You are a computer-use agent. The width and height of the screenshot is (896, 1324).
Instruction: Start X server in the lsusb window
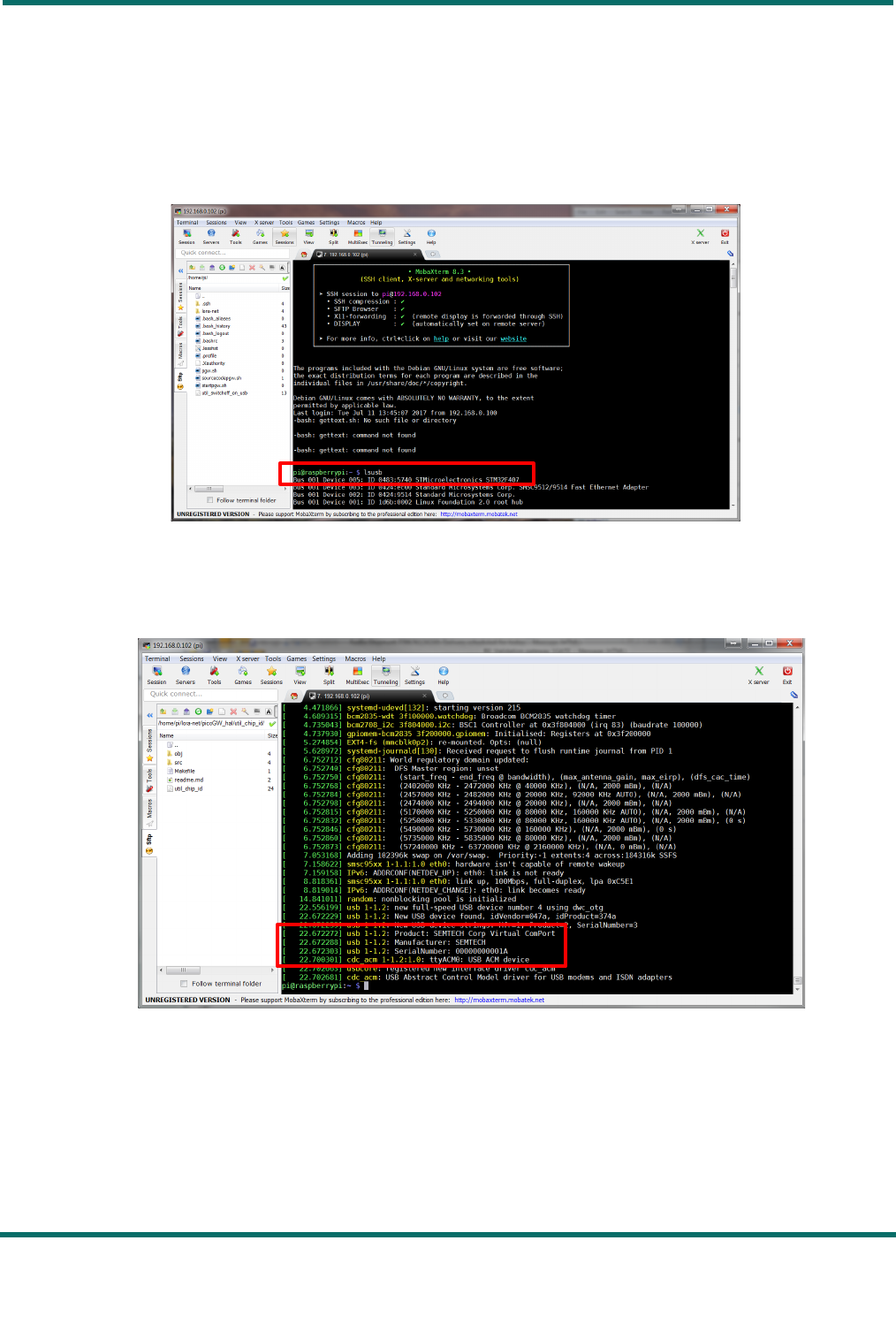[x=701, y=236]
